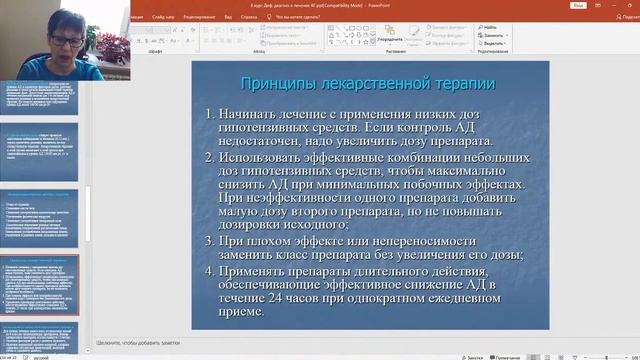Click the slide title 'Принципы лекарственной терапии'
The height and width of the screenshot is (360, 640).
point(368,83)
